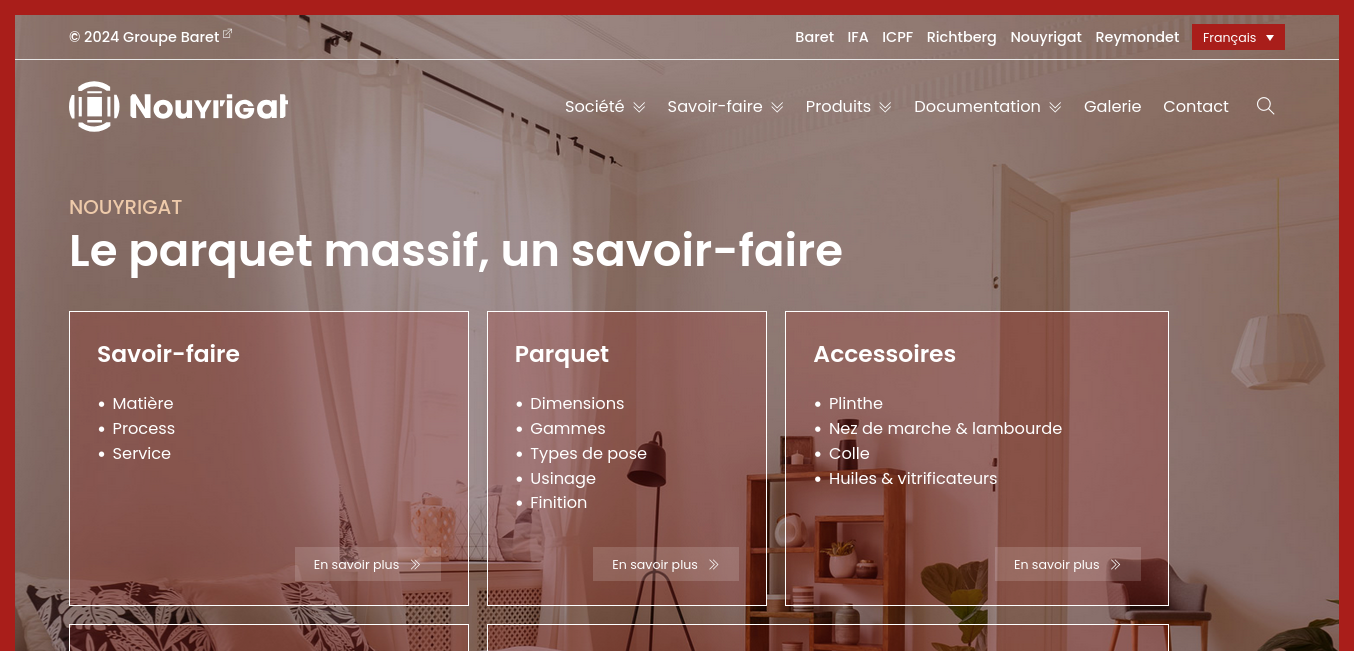The height and width of the screenshot is (651, 1366).
Task: Open the Contact page
Action: click(x=1196, y=107)
